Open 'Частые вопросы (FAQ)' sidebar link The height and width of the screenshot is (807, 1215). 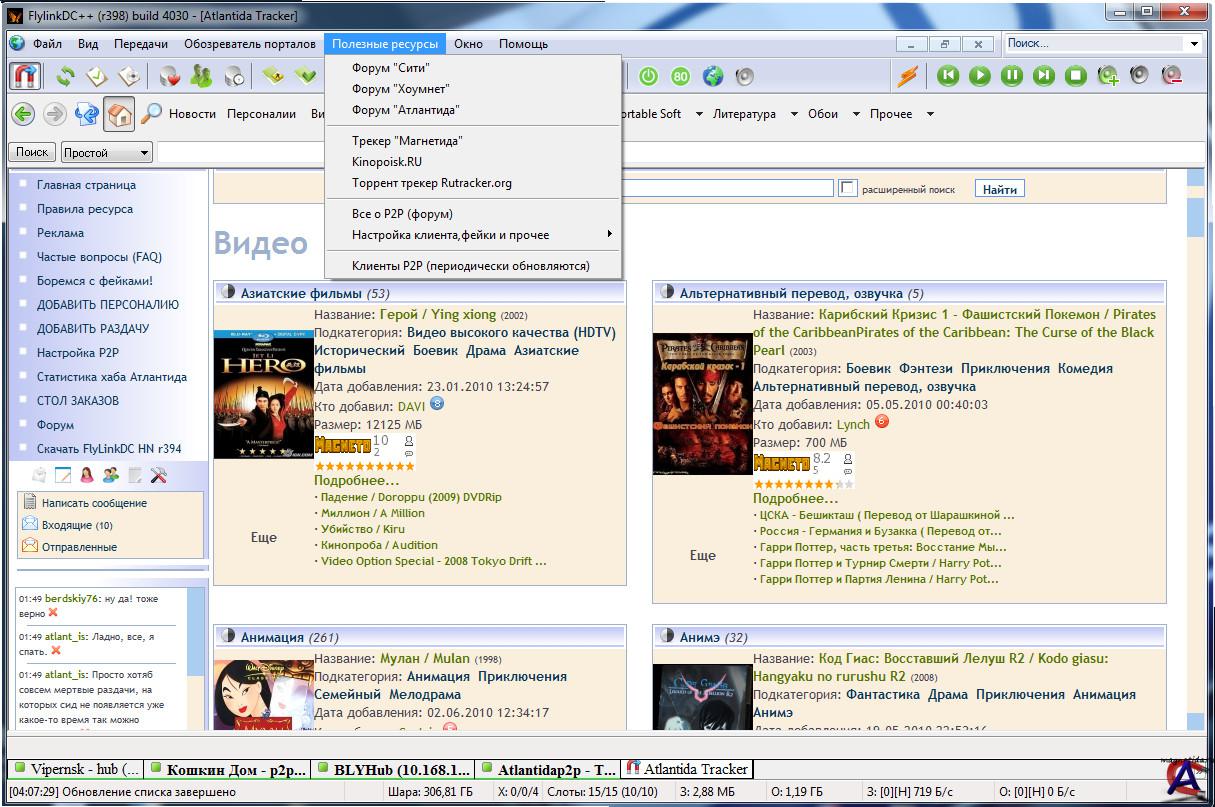(x=99, y=257)
